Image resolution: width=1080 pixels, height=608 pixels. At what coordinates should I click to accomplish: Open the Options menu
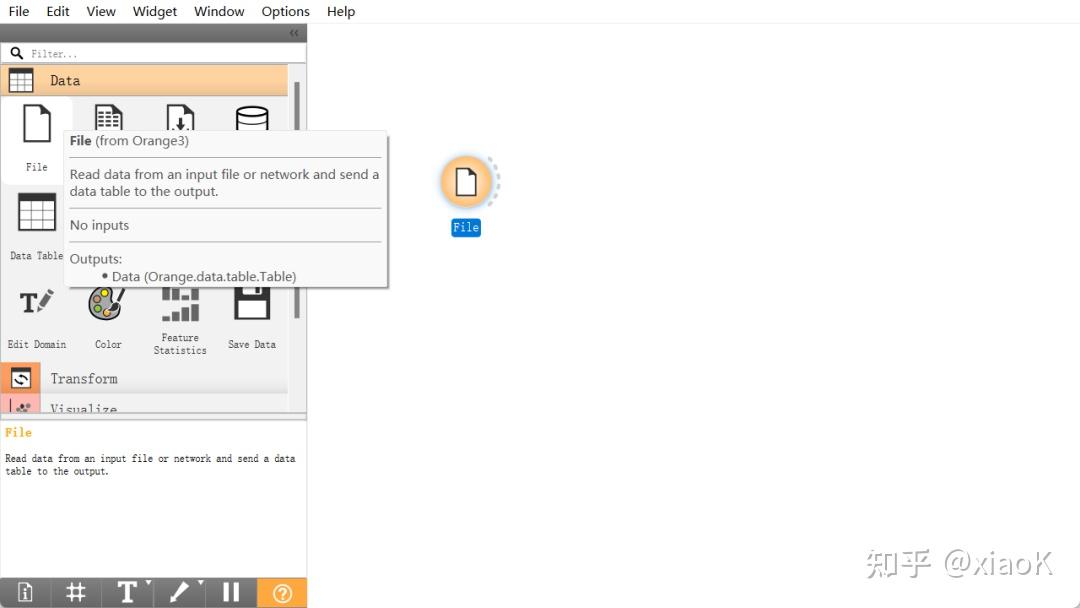coord(285,12)
